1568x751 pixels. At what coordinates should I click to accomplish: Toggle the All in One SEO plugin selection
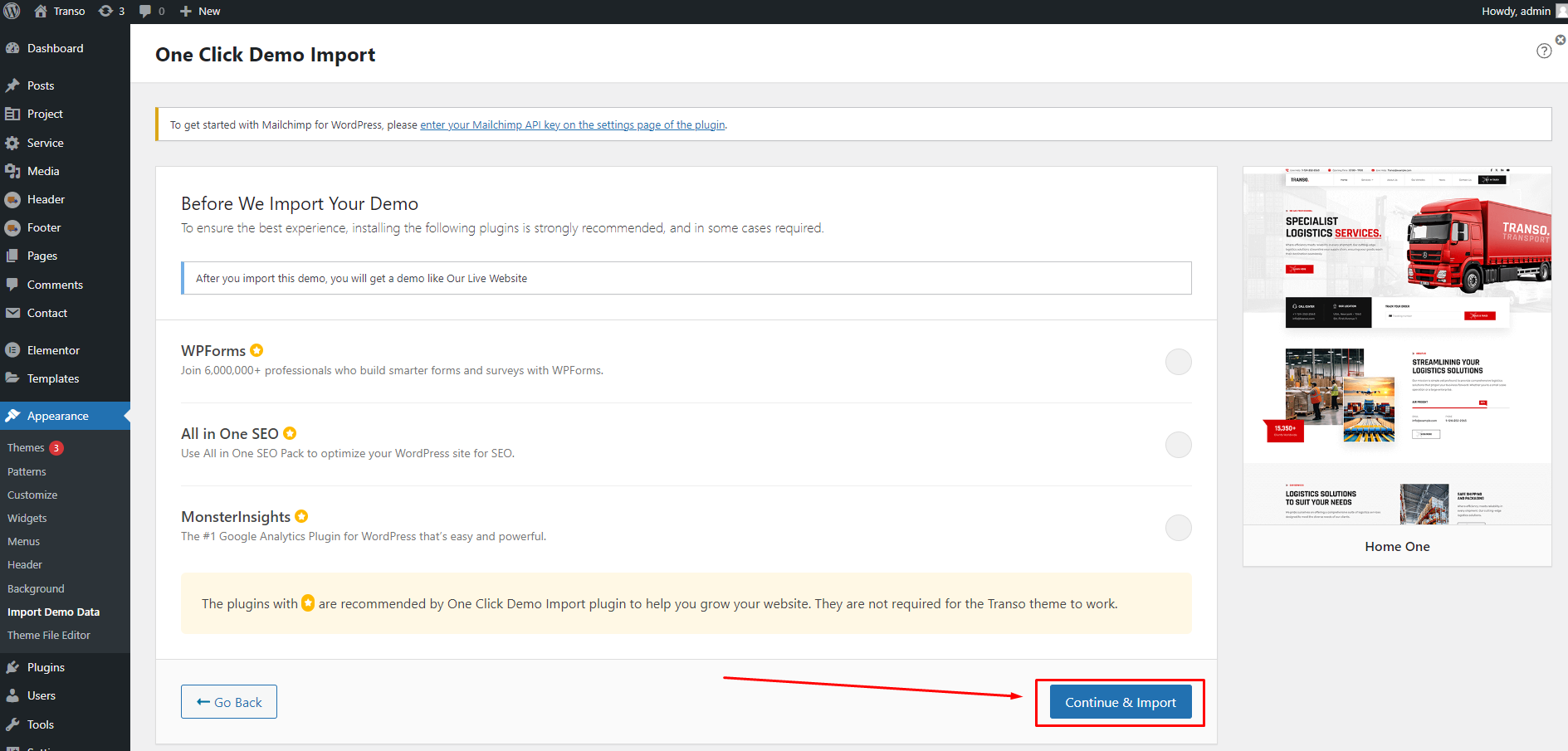pos(1179,445)
